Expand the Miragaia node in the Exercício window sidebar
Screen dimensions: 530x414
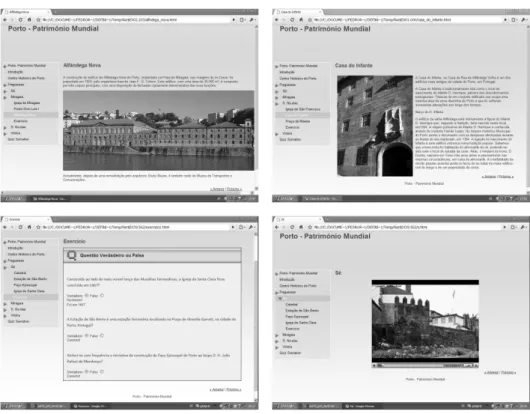pyautogui.click(x=5, y=304)
